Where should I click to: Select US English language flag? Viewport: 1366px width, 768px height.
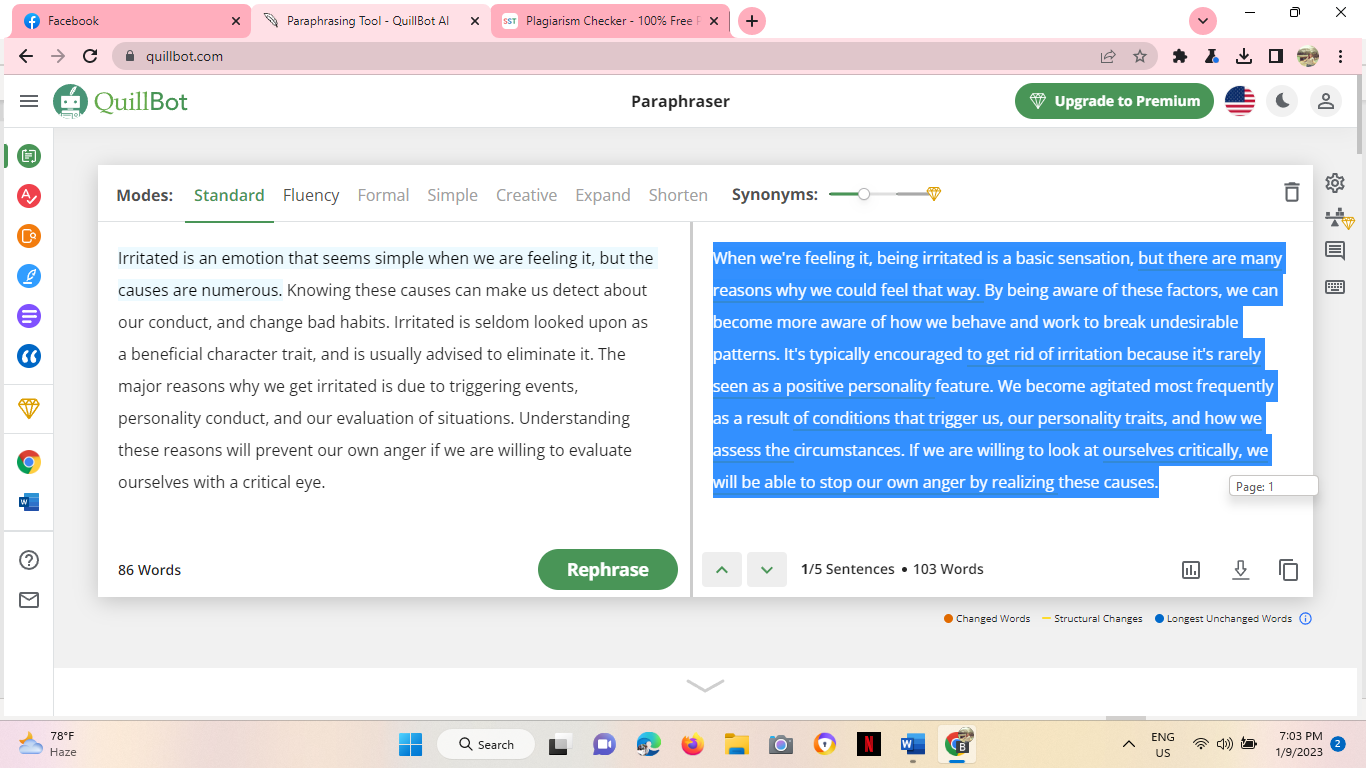(x=1240, y=101)
